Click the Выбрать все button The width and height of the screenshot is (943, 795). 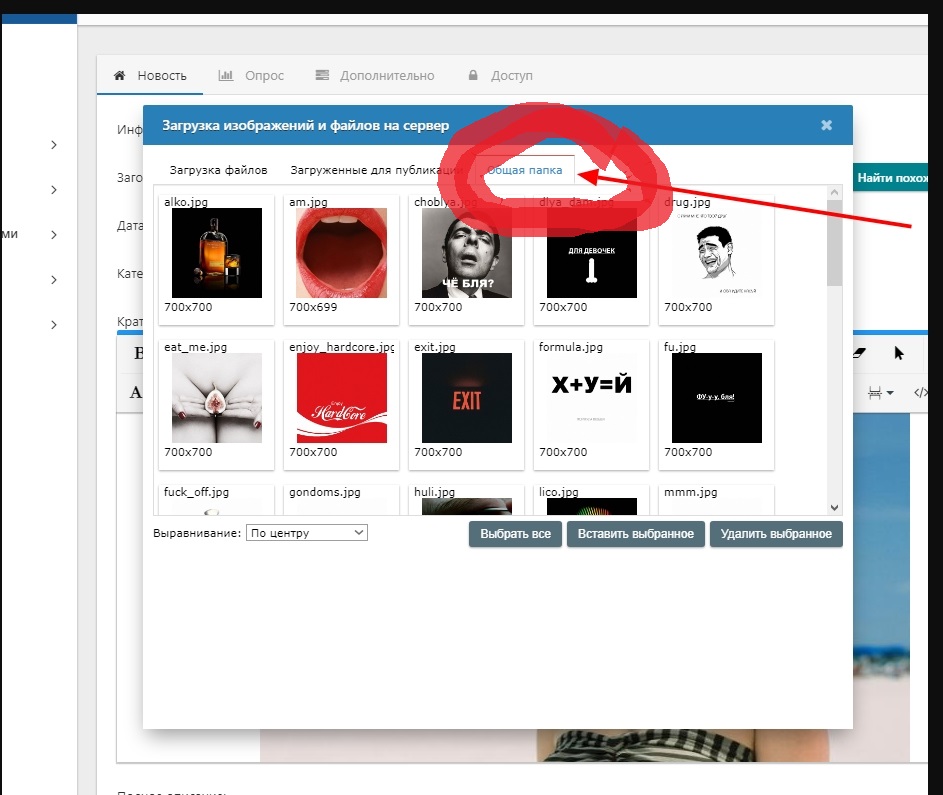(515, 534)
